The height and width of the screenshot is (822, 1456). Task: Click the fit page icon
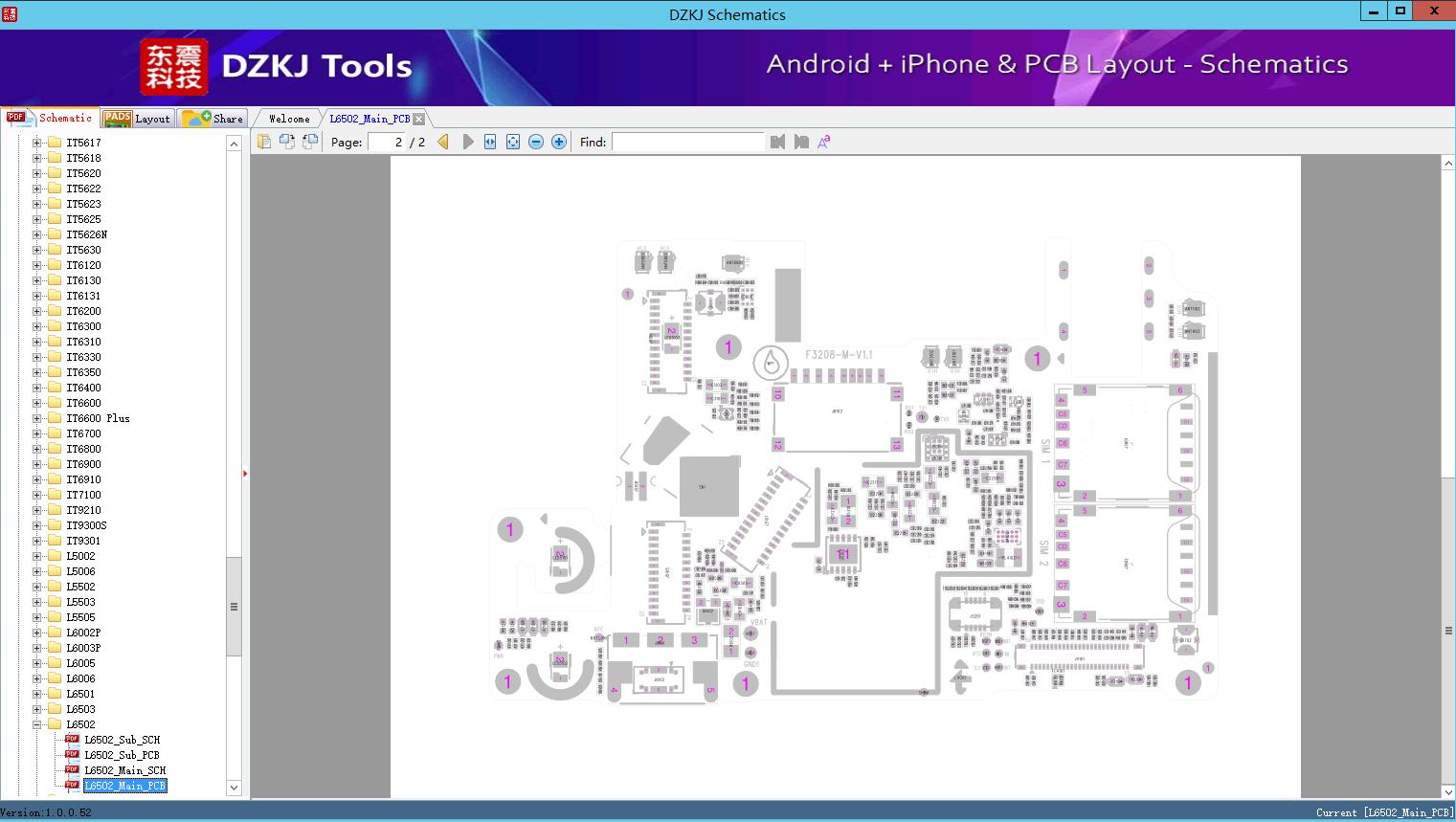(x=513, y=142)
